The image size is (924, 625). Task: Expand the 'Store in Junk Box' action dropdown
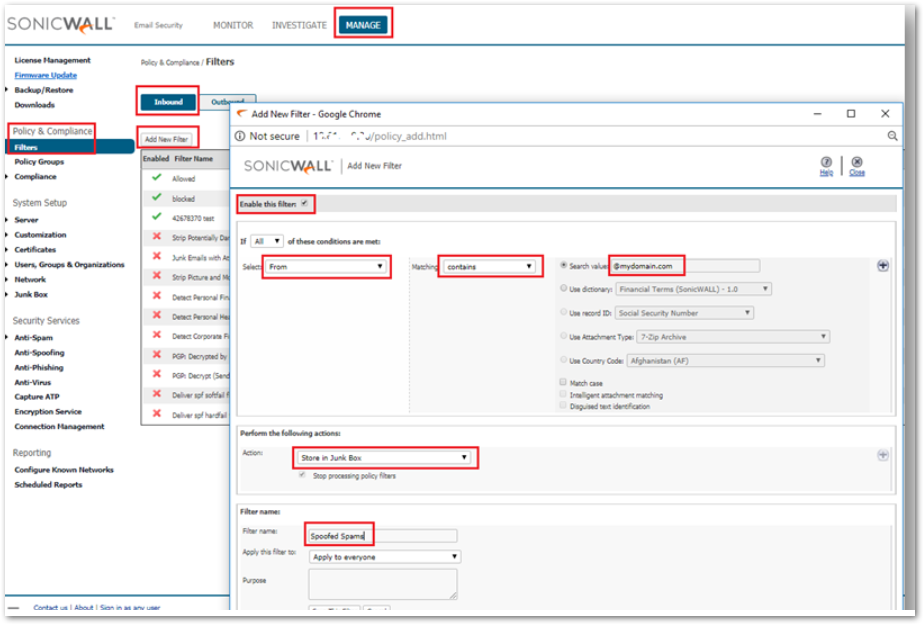pyautogui.click(x=383, y=457)
